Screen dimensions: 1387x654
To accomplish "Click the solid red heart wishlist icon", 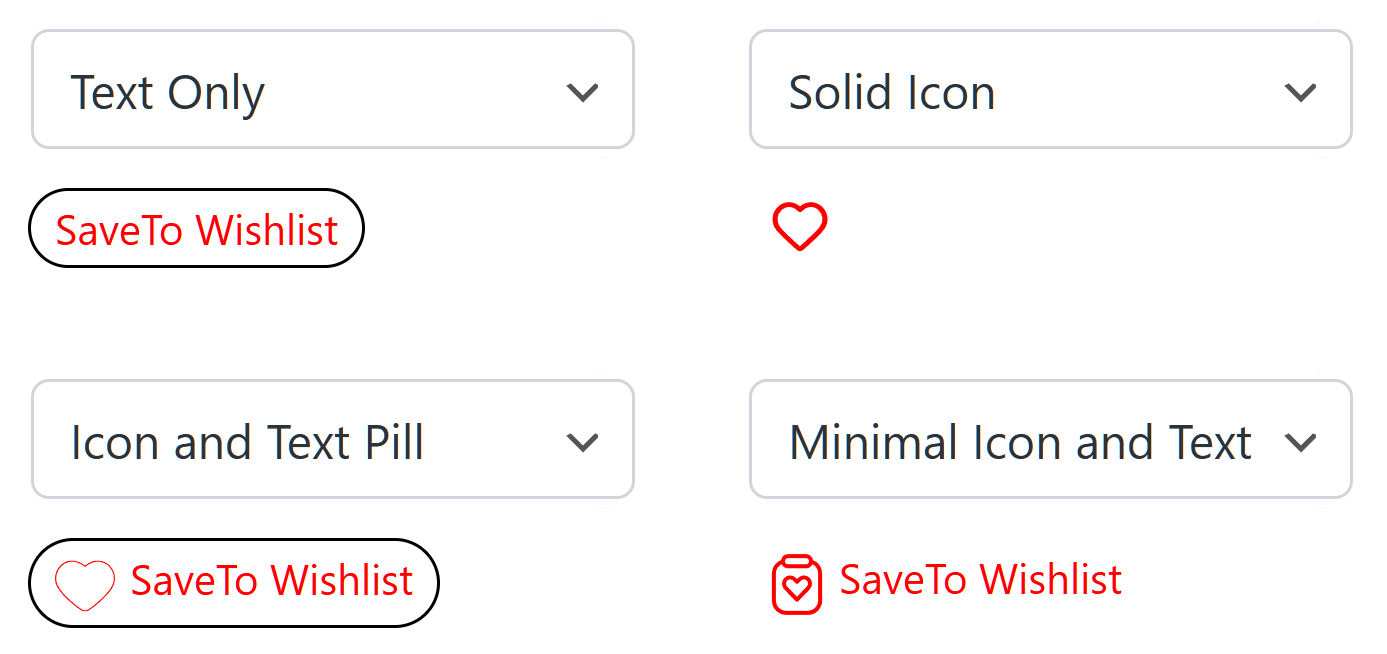I will tap(799, 226).
